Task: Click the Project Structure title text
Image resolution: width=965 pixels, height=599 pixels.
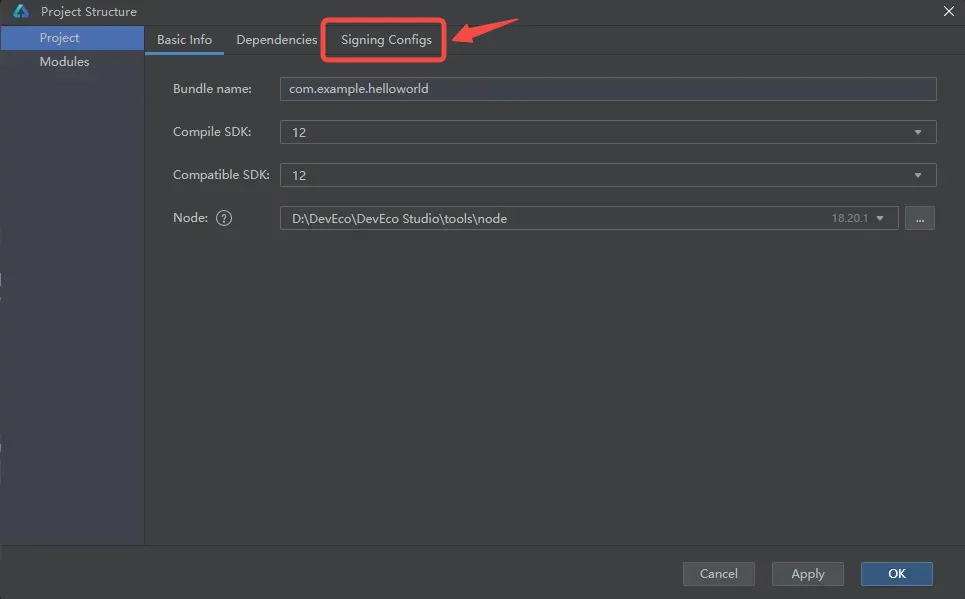Action: (89, 12)
